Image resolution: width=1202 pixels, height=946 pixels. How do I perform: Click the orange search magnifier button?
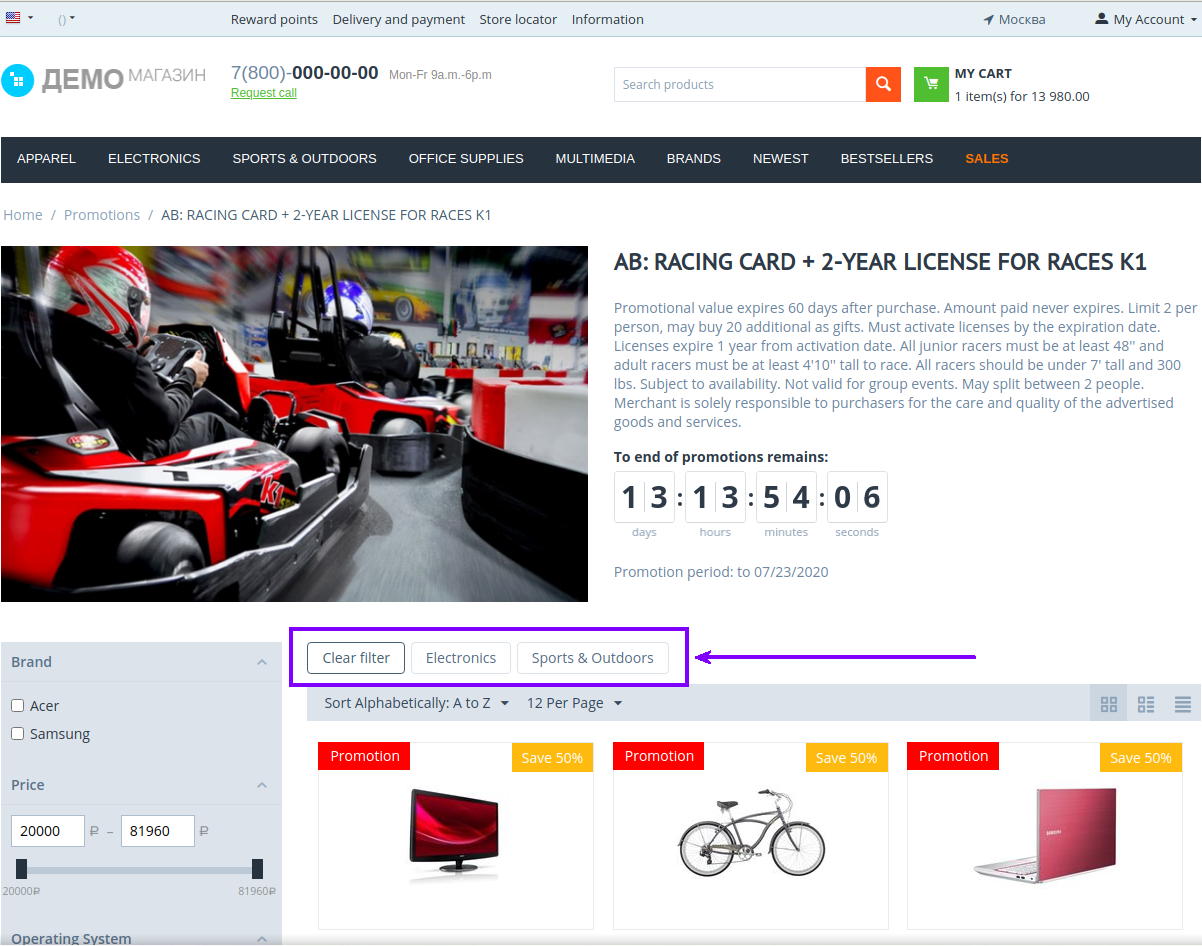(883, 85)
